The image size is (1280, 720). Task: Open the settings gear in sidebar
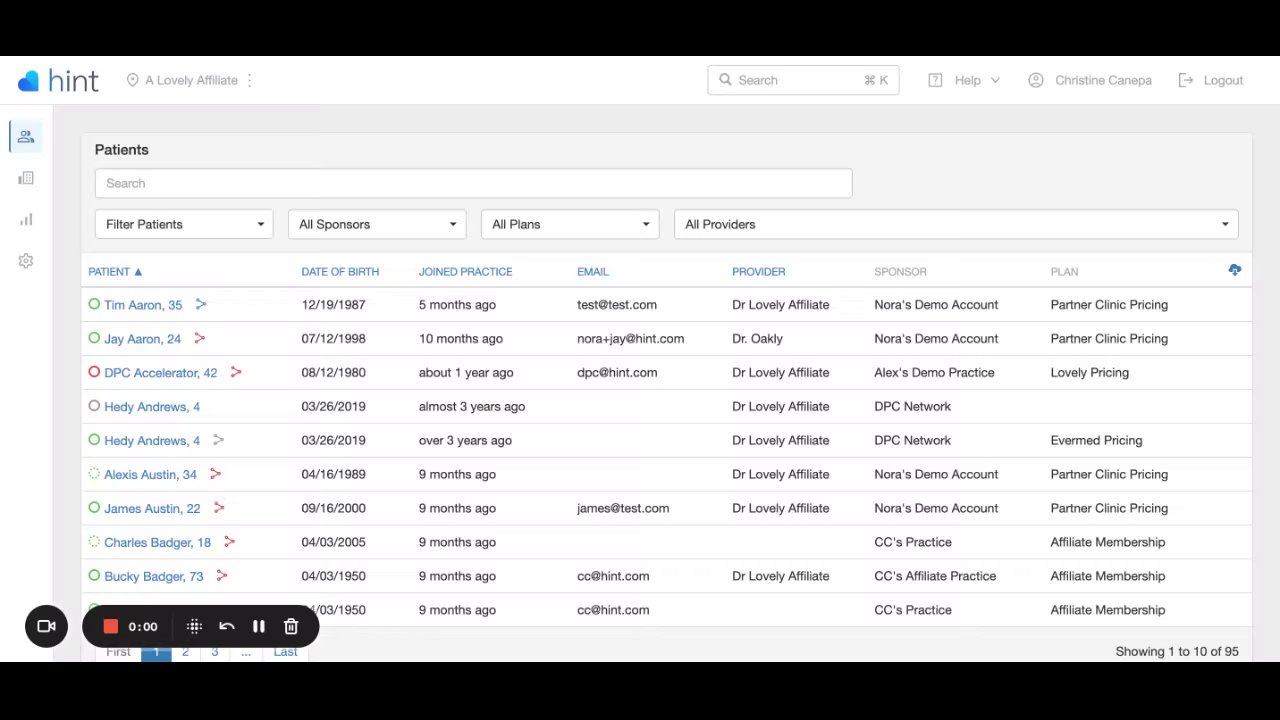pos(26,261)
